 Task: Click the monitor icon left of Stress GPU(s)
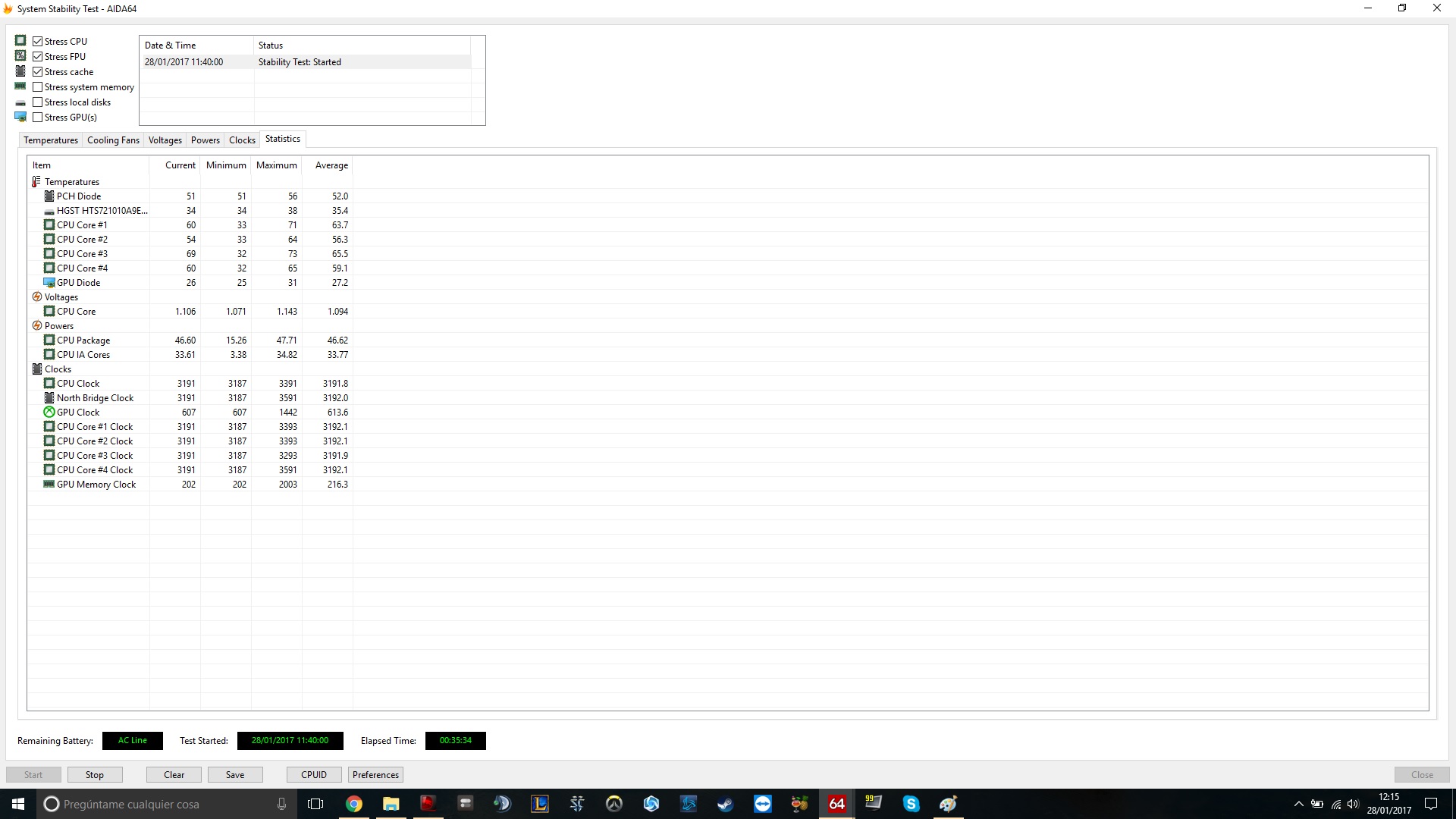click(x=20, y=118)
